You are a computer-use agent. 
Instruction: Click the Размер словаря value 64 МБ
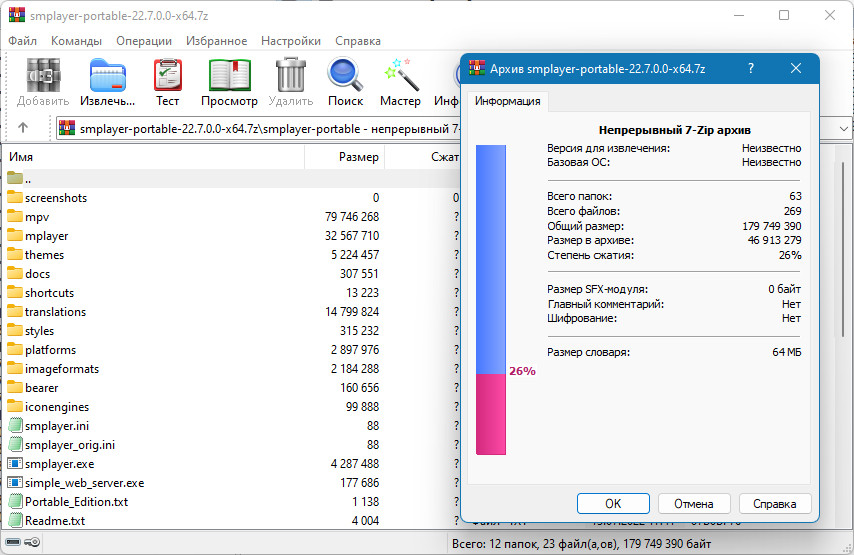[x=786, y=352]
